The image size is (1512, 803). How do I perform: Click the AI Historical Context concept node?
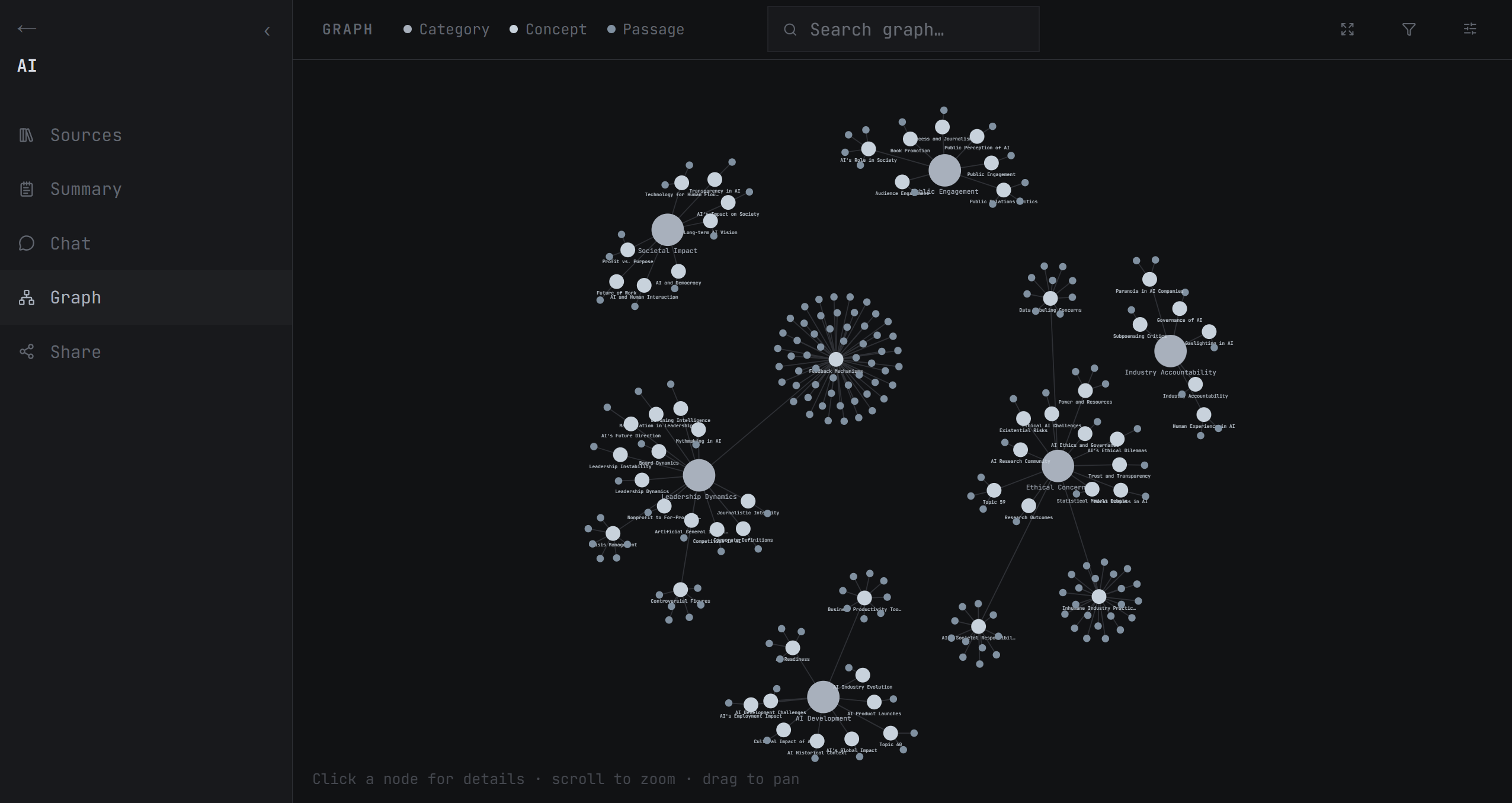817,741
